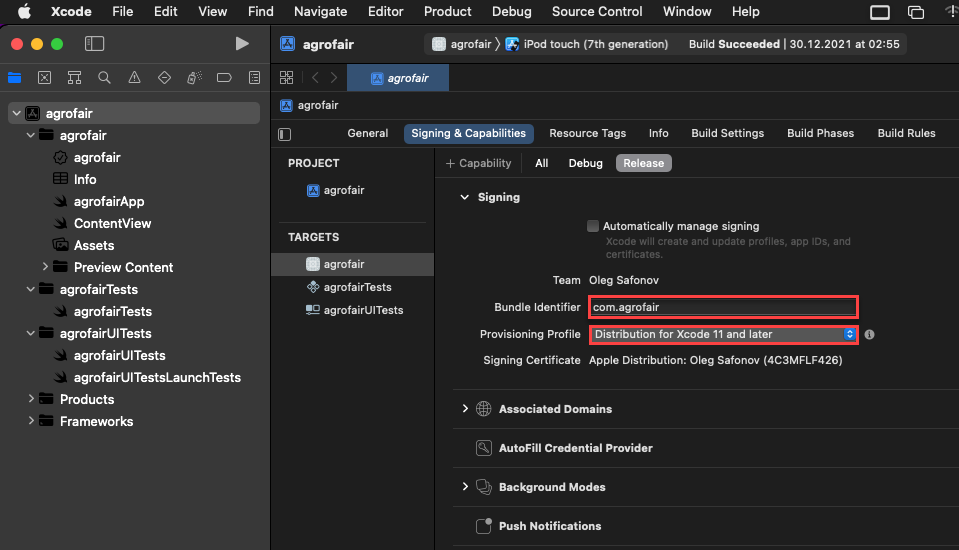Open the Test navigator diamond icon

pyautogui.click(x=165, y=78)
